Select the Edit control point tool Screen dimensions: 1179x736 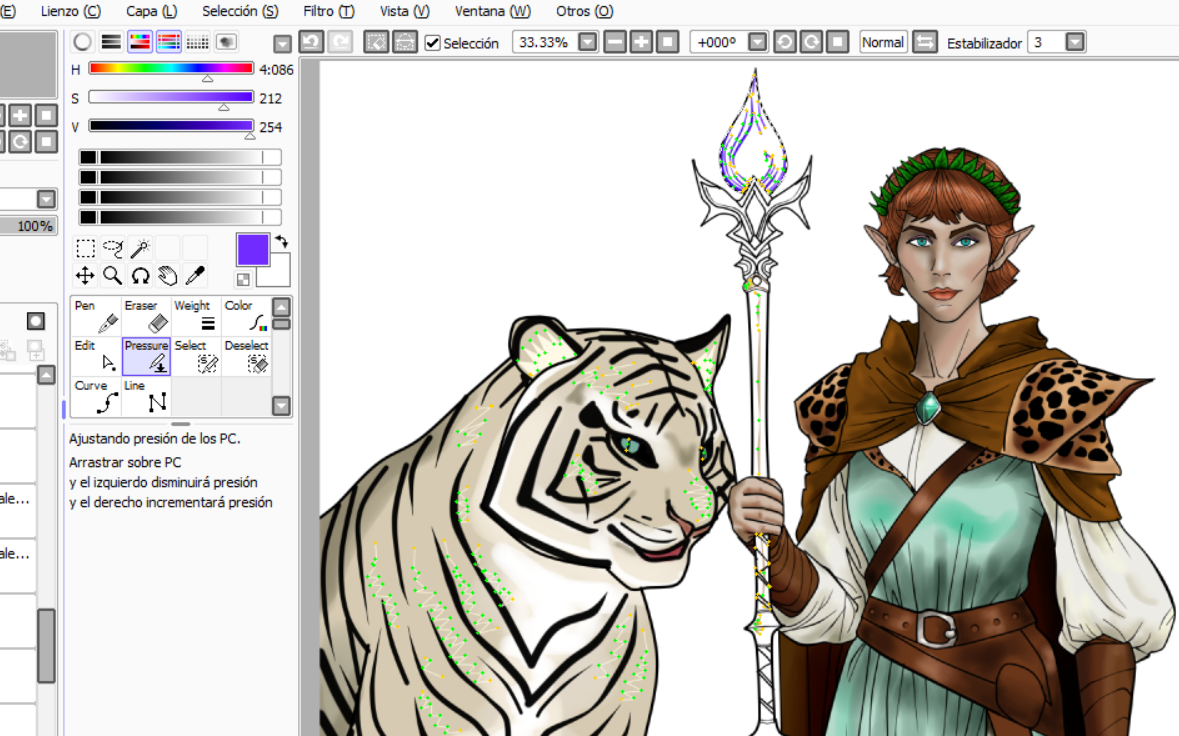pyautogui.click(x=96, y=356)
